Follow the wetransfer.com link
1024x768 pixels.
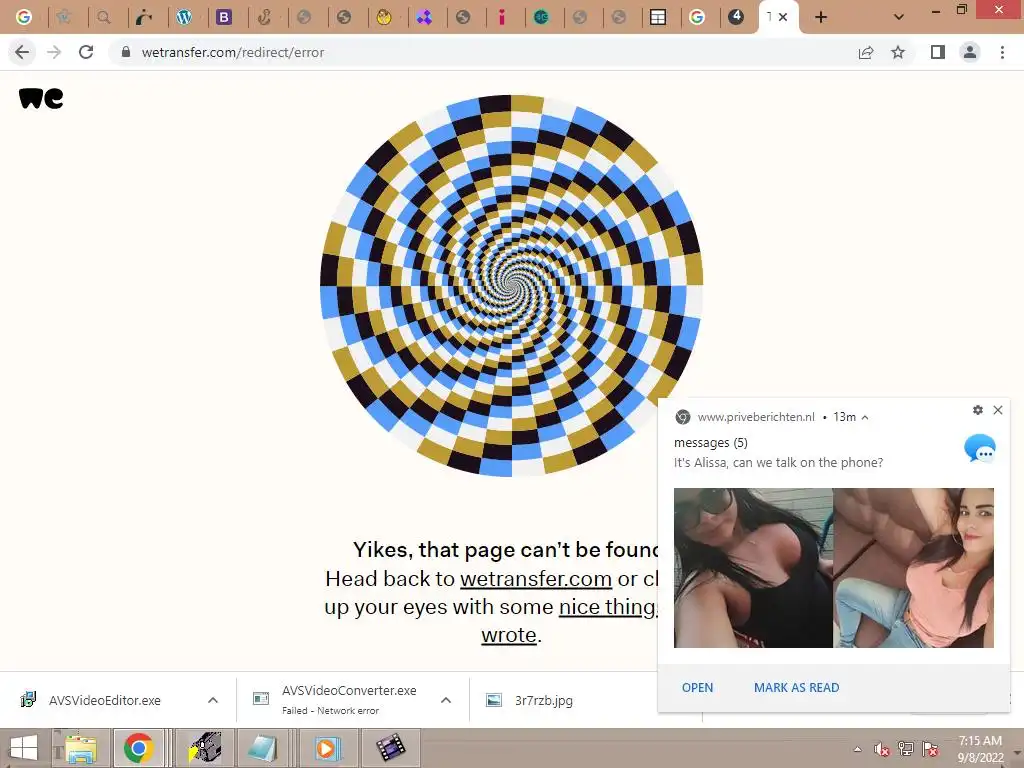tap(536, 579)
